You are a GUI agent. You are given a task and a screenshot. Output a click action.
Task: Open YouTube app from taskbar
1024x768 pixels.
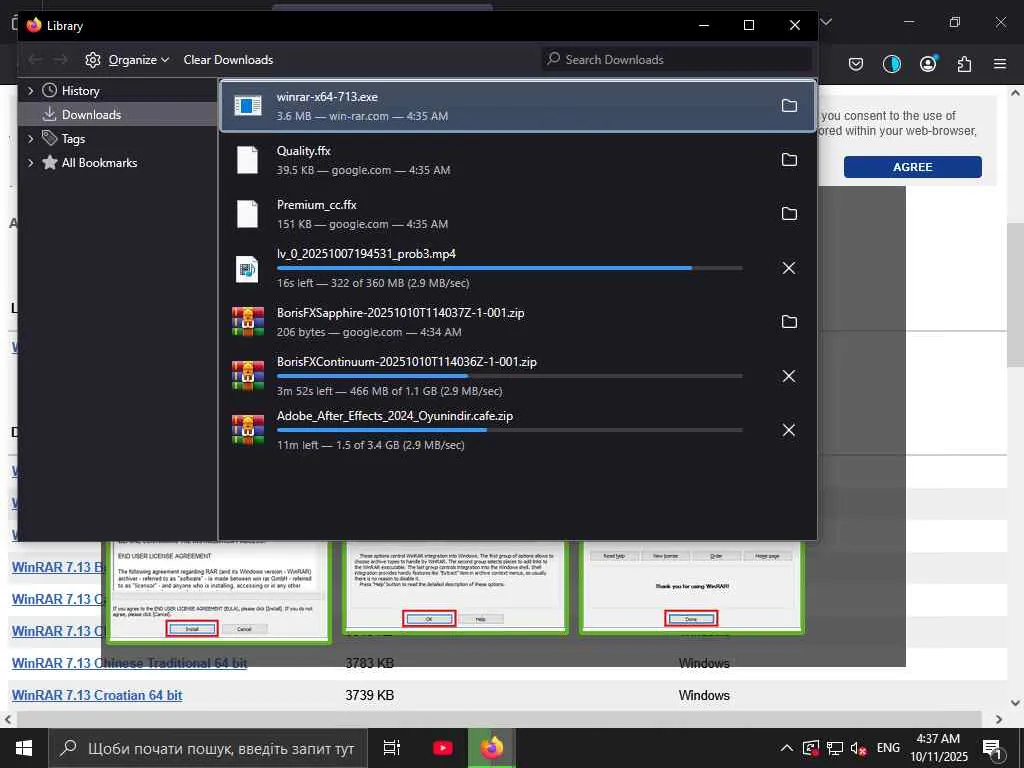(x=442, y=748)
